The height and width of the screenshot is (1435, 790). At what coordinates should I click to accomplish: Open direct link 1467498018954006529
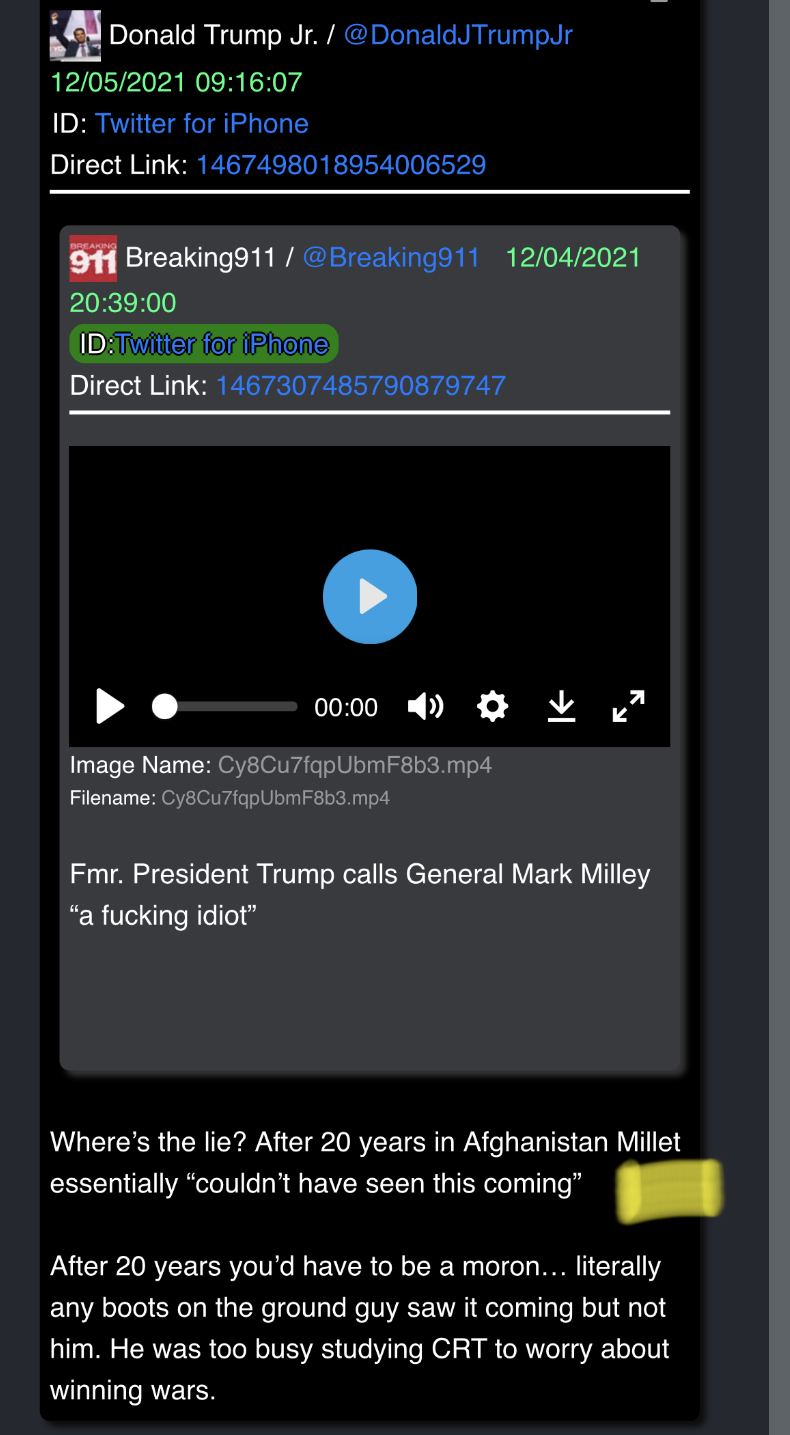coord(341,165)
